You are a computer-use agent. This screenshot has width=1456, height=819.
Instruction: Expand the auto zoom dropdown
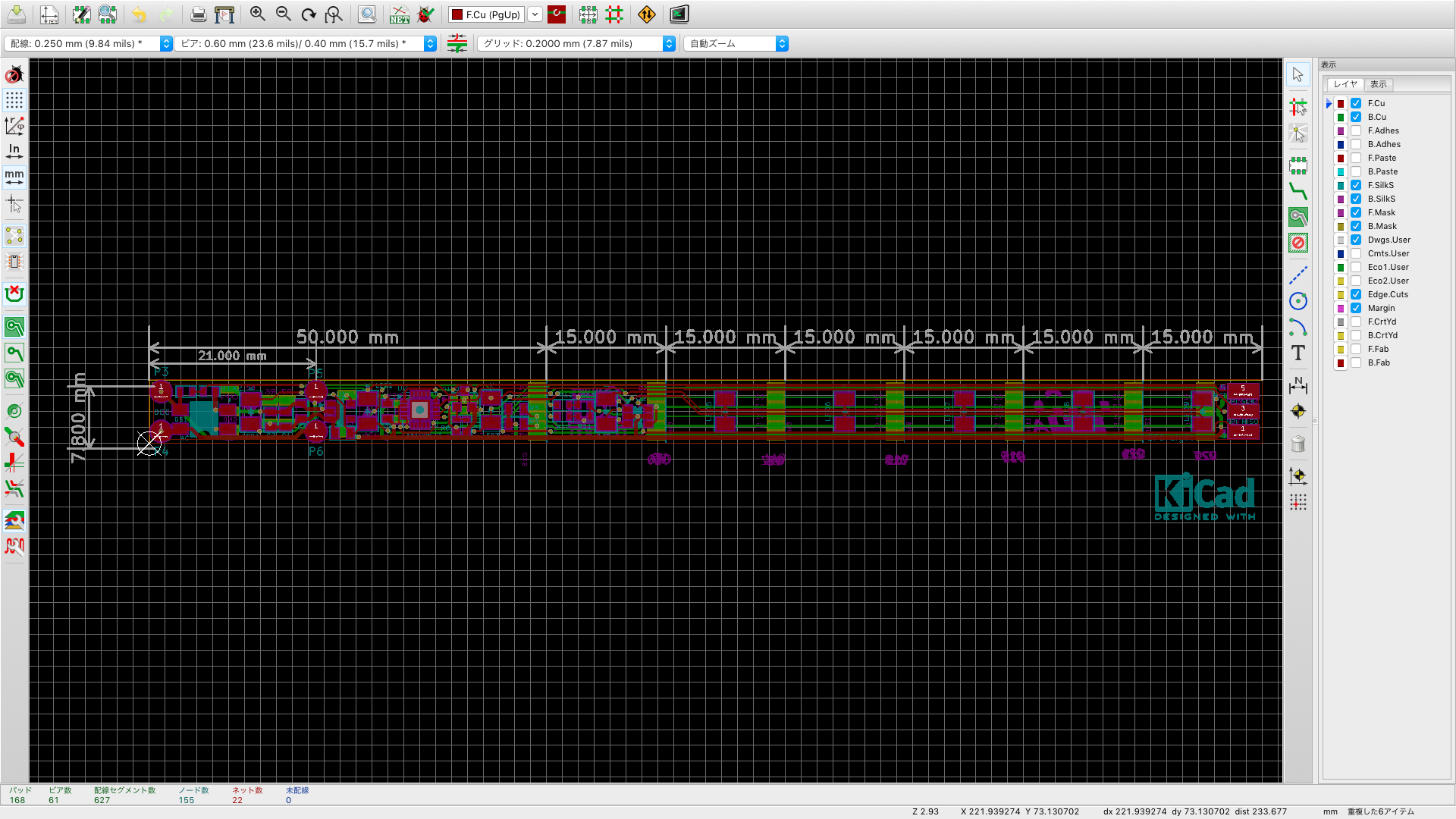pos(782,43)
